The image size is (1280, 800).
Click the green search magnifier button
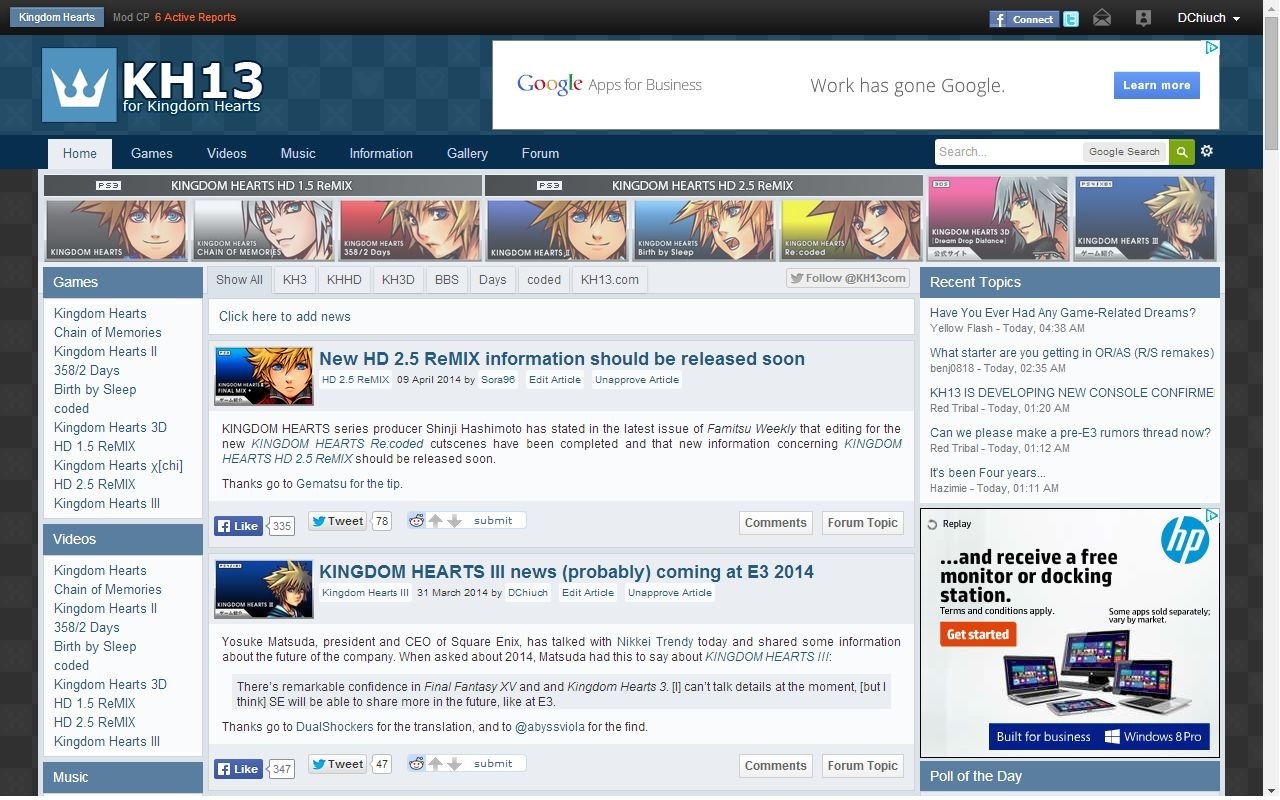[1182, 152]
